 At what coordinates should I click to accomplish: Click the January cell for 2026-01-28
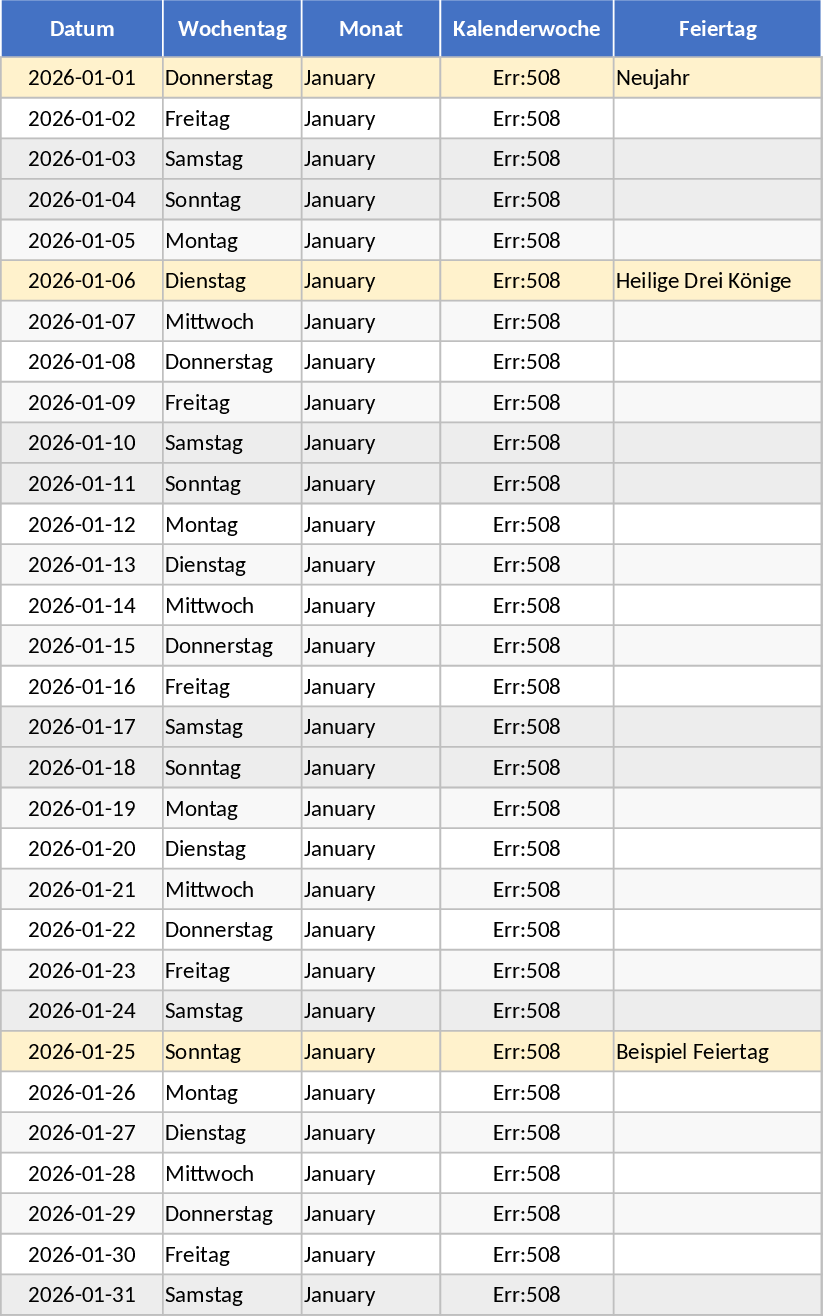[371, 1173]
